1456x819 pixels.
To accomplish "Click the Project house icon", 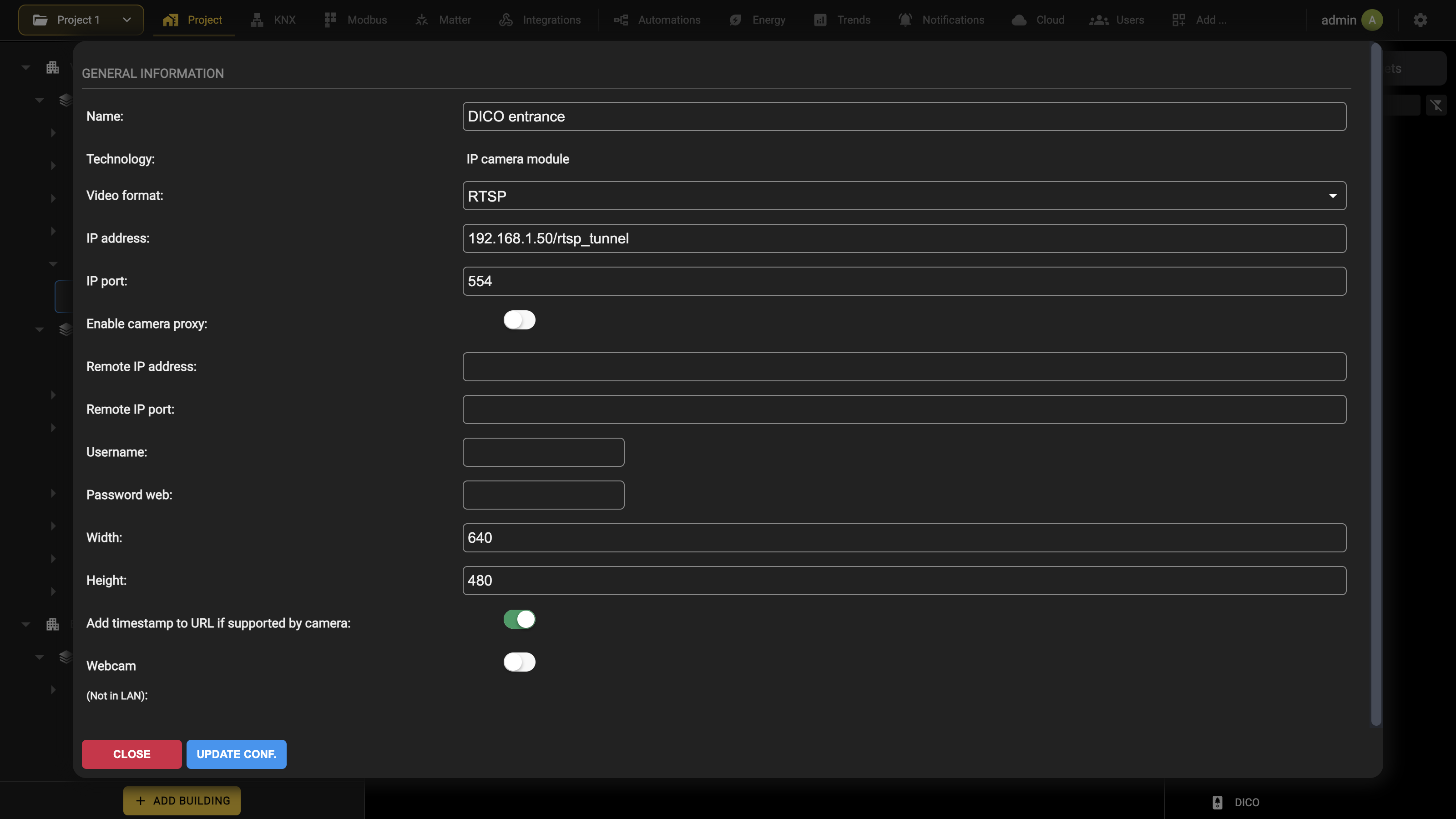I will 171,20.
